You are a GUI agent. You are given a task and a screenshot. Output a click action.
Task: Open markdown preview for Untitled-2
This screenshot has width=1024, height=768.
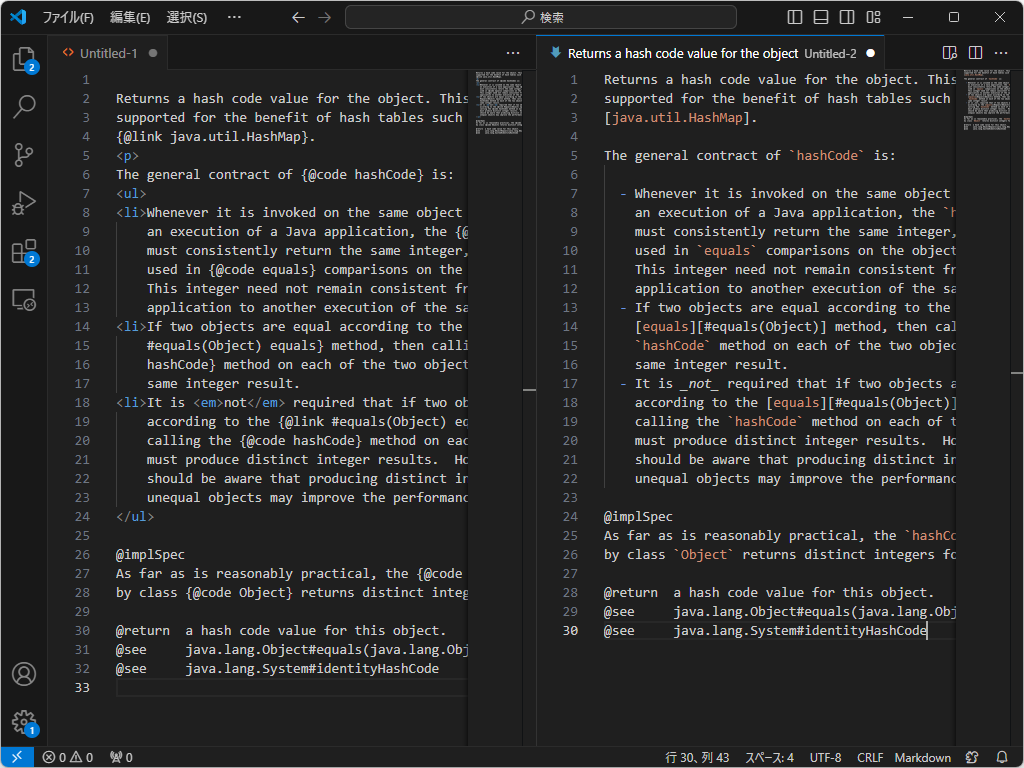pyautogui.click(x=949, y=52)
